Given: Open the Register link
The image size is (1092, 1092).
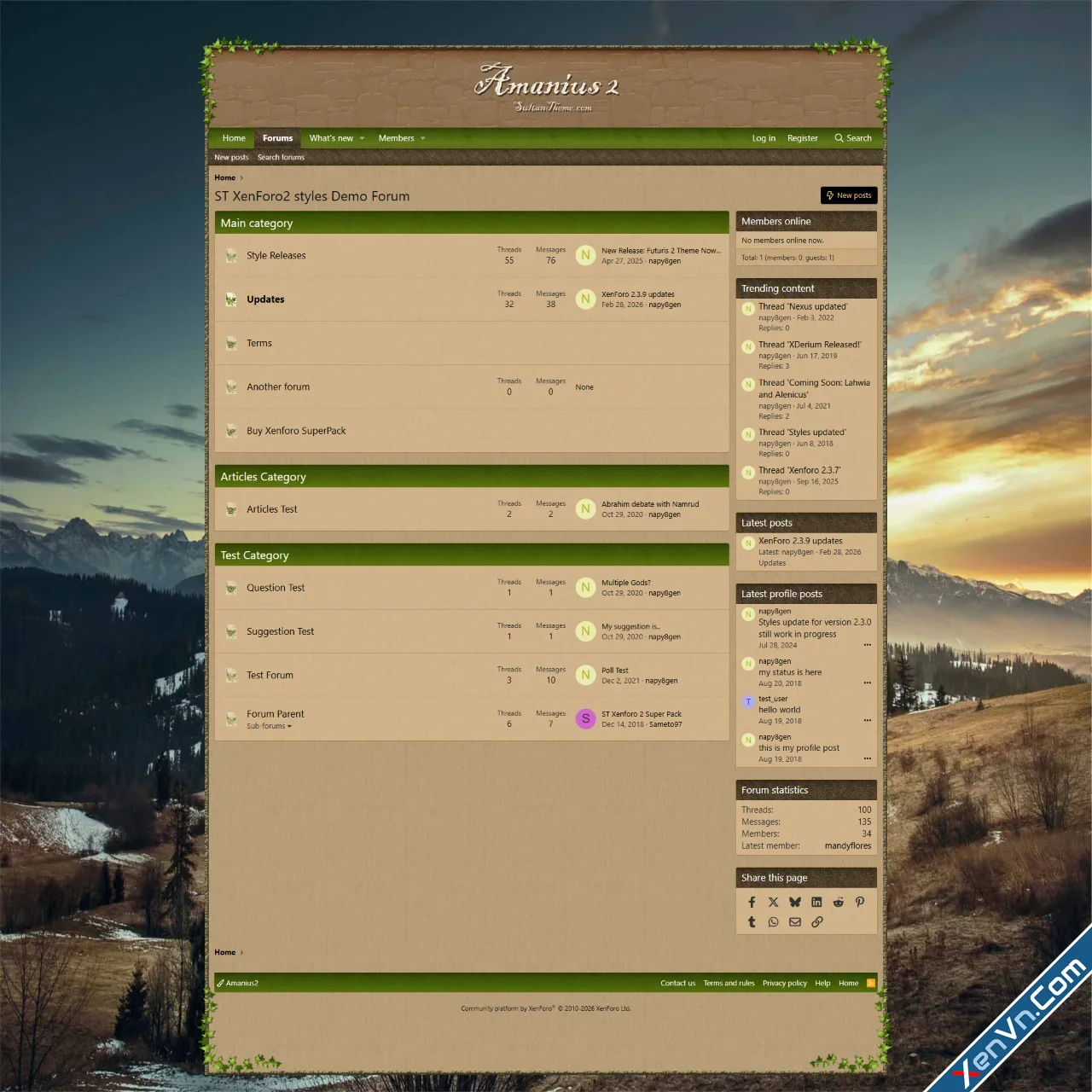Looking at the screenshot, I should click(802, 137).
